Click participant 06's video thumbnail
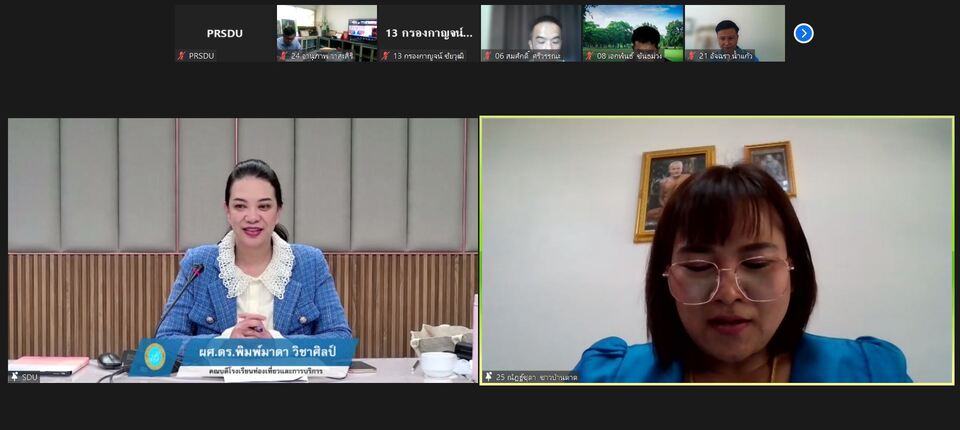The height and width of the screenshot is (430, 960). [531, 30]
